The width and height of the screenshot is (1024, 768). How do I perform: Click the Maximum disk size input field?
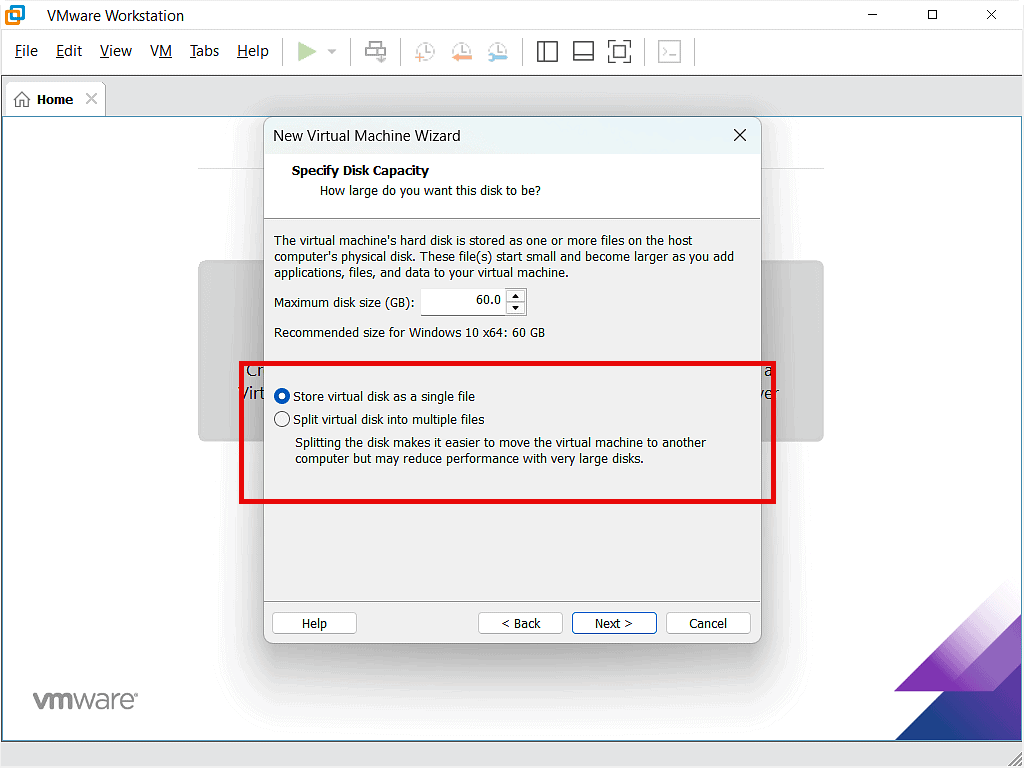tap(463, 301)
